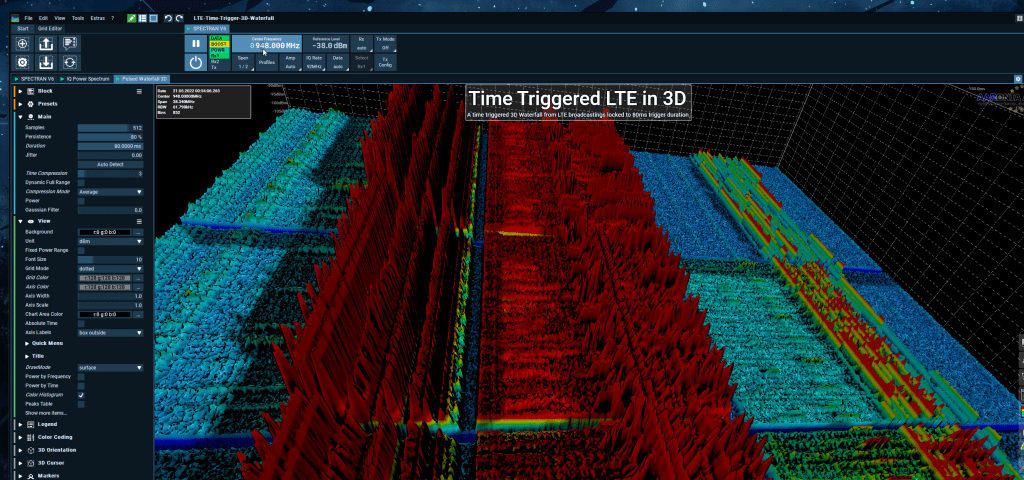Click the Auto Detect button
The width and height of the screenshot is (1024, 480).
pos(110,164)
